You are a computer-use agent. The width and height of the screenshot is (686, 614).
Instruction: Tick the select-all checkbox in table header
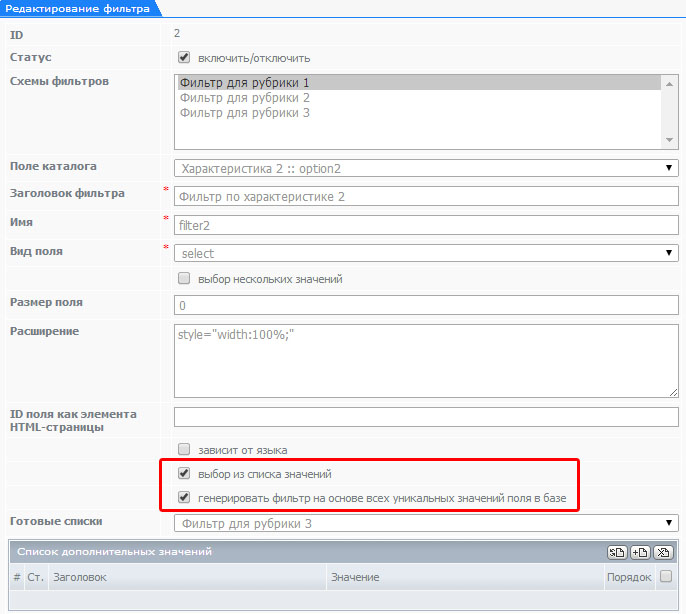coord(666,576)
